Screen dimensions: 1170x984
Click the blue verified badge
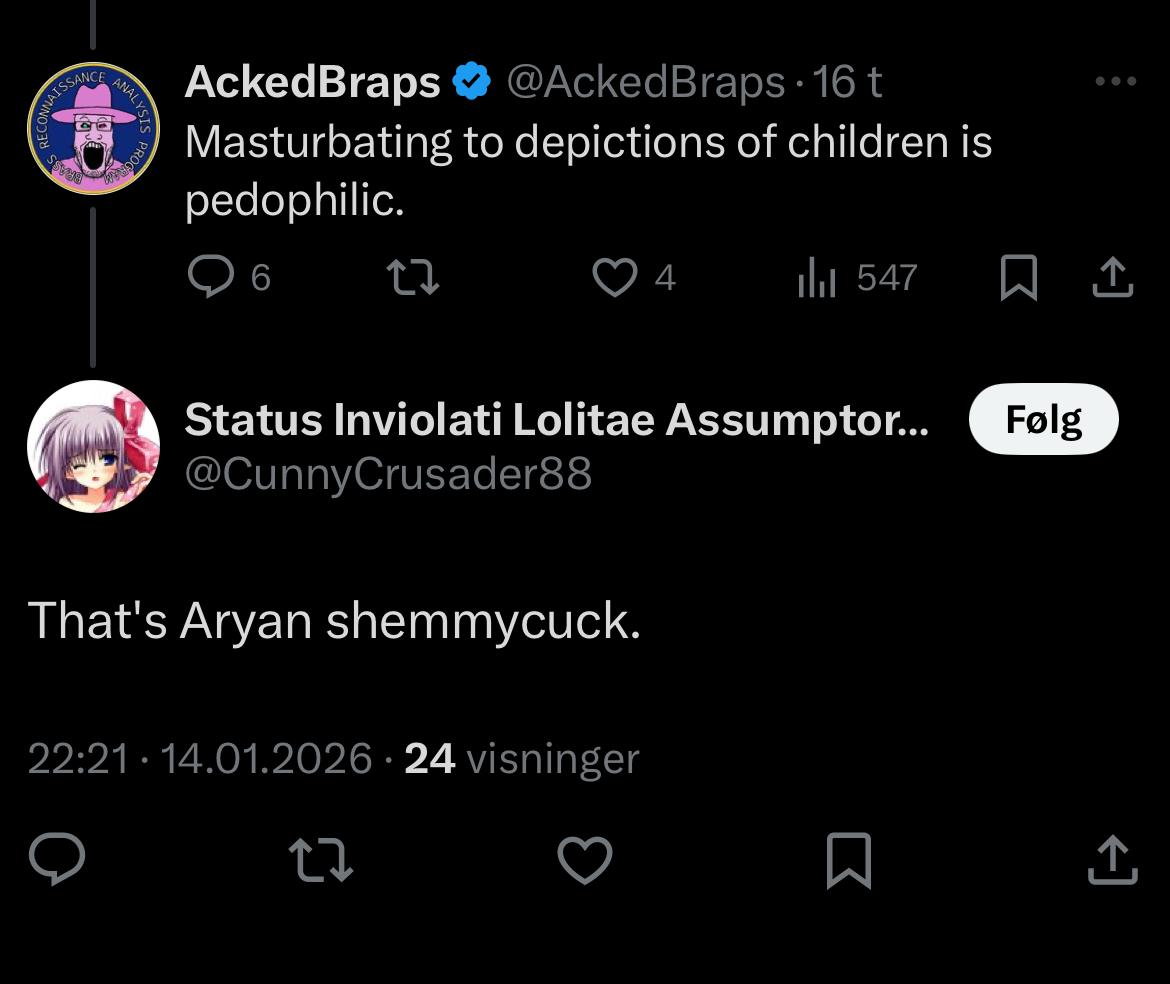[472, 82]
